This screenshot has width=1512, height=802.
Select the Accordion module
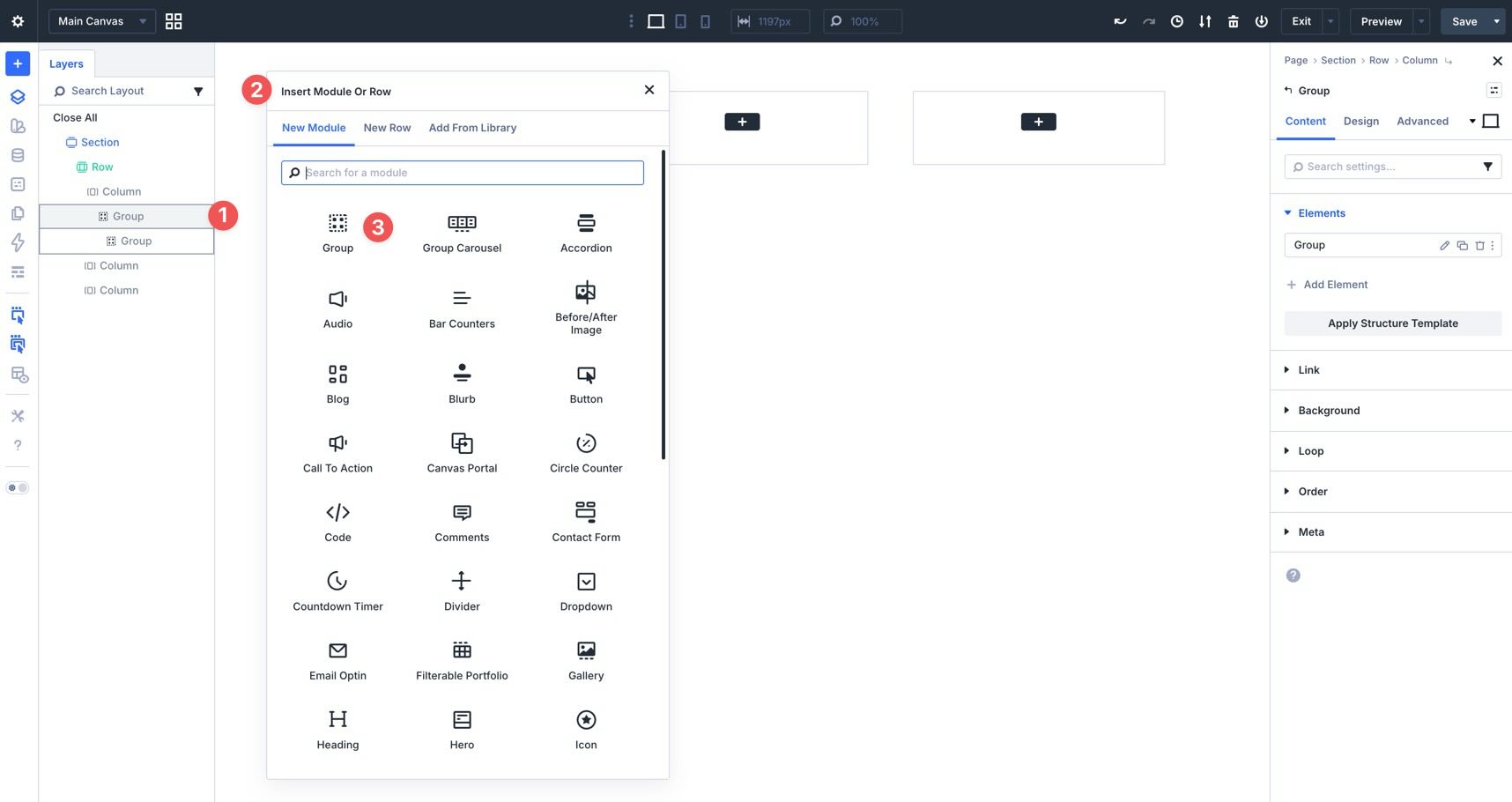tap(585, 232)
